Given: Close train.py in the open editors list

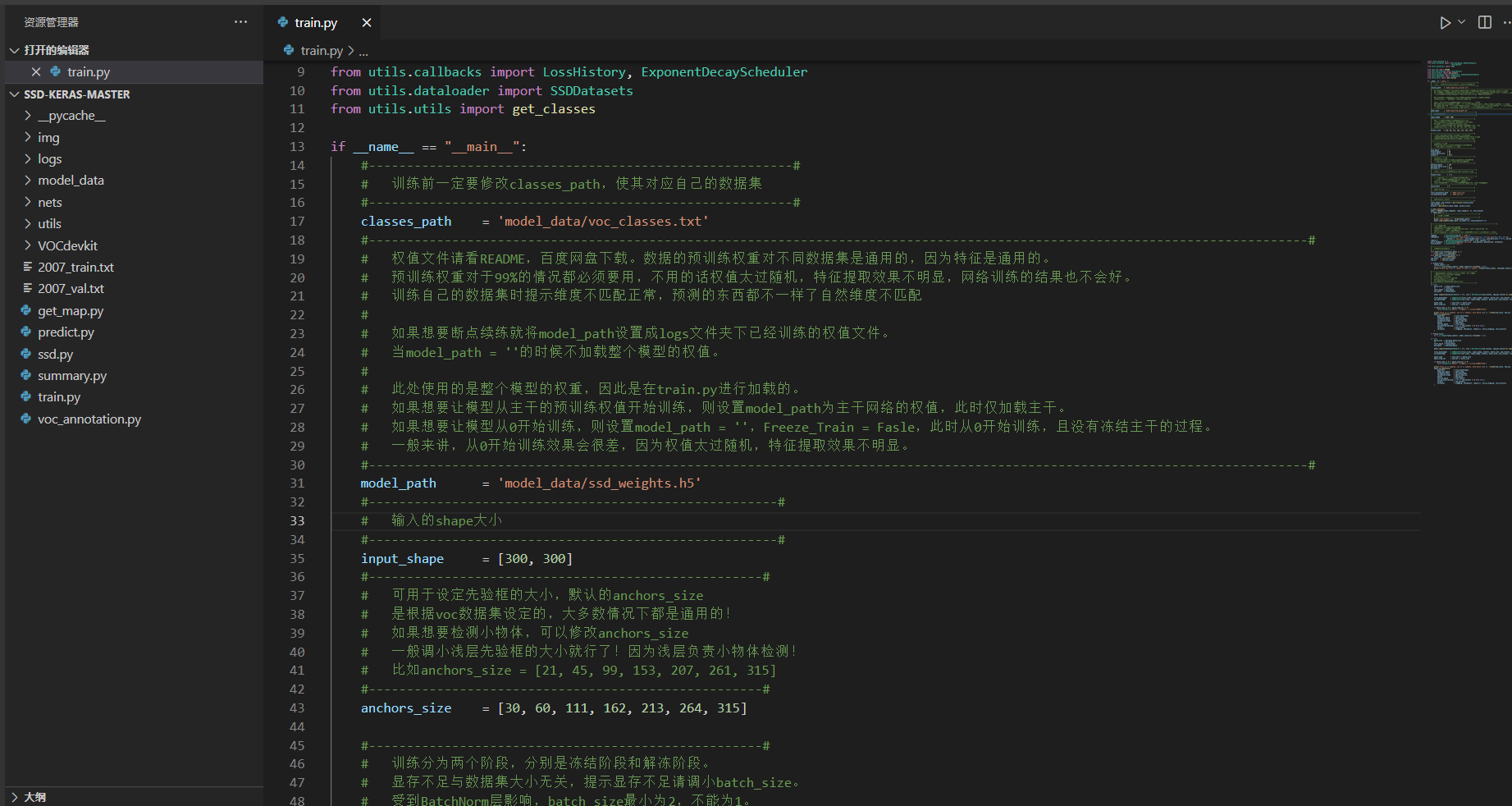Looking at the screenshot, I should click(x=36, y=72).
